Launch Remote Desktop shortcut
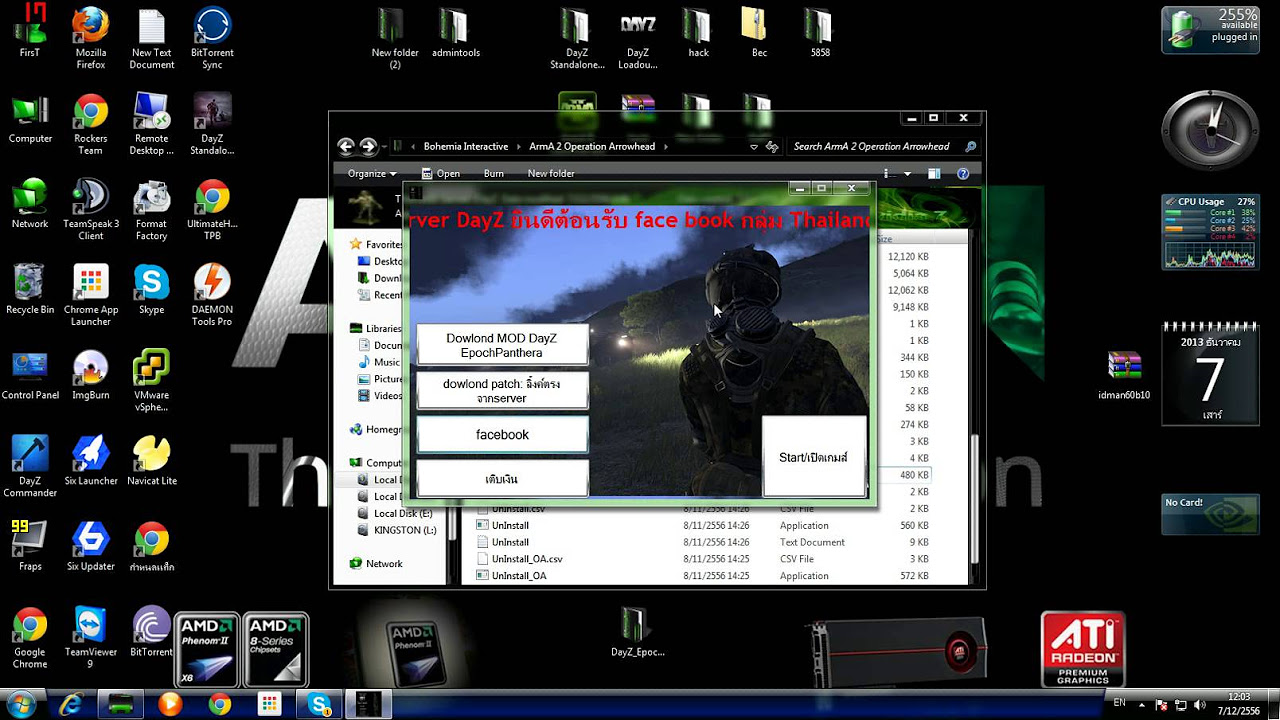The image size is (1280, 720). click(x=151, y=124)
